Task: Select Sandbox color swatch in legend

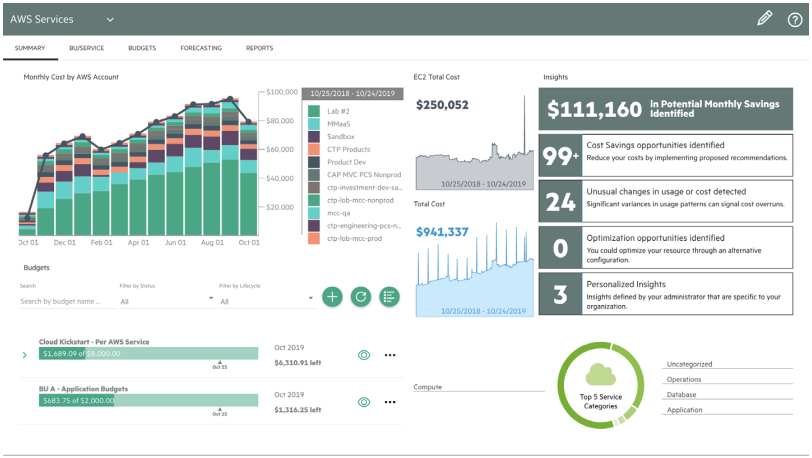Action: coord(314,136)
